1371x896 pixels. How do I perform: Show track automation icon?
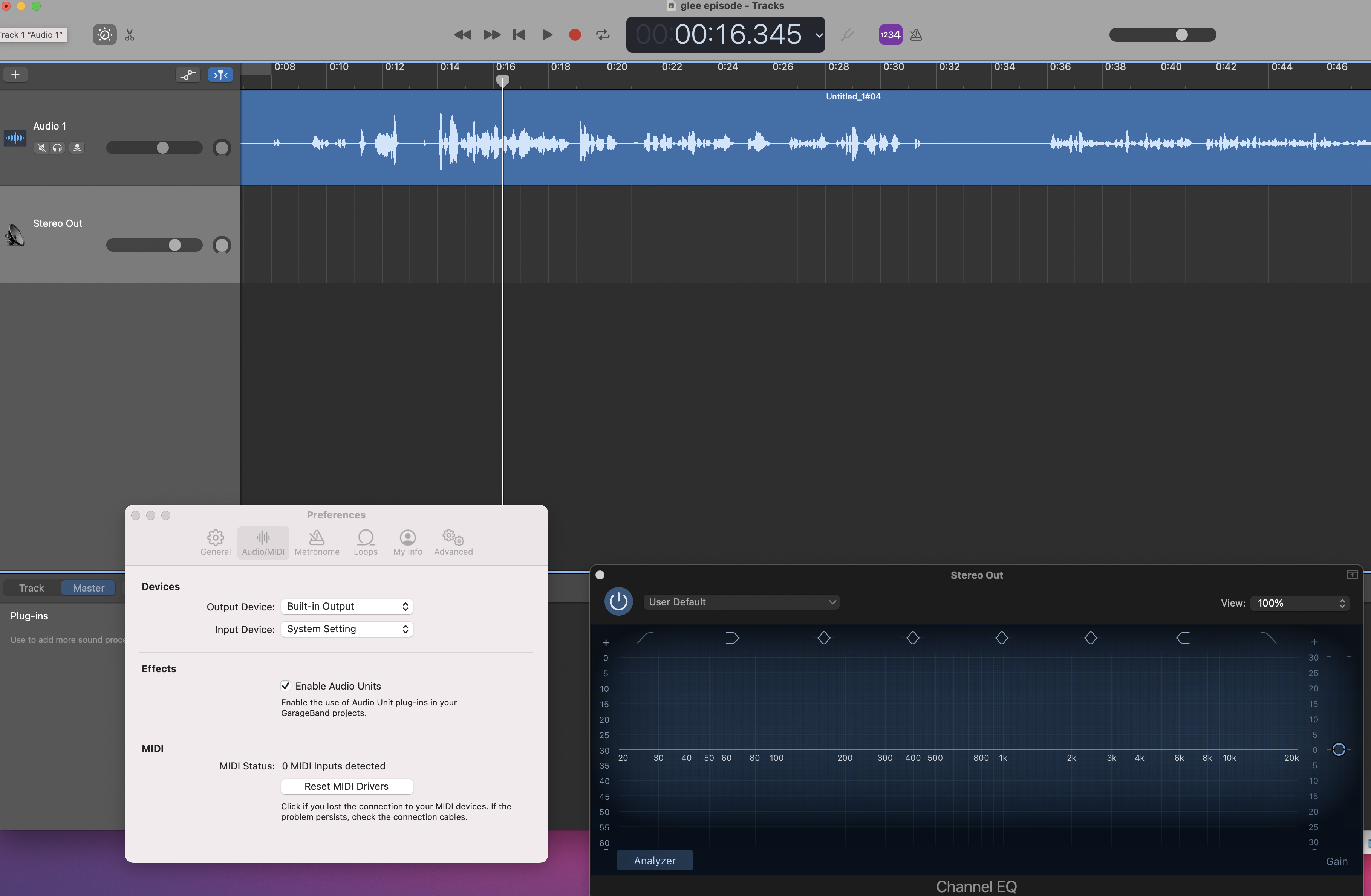[188, 75]
